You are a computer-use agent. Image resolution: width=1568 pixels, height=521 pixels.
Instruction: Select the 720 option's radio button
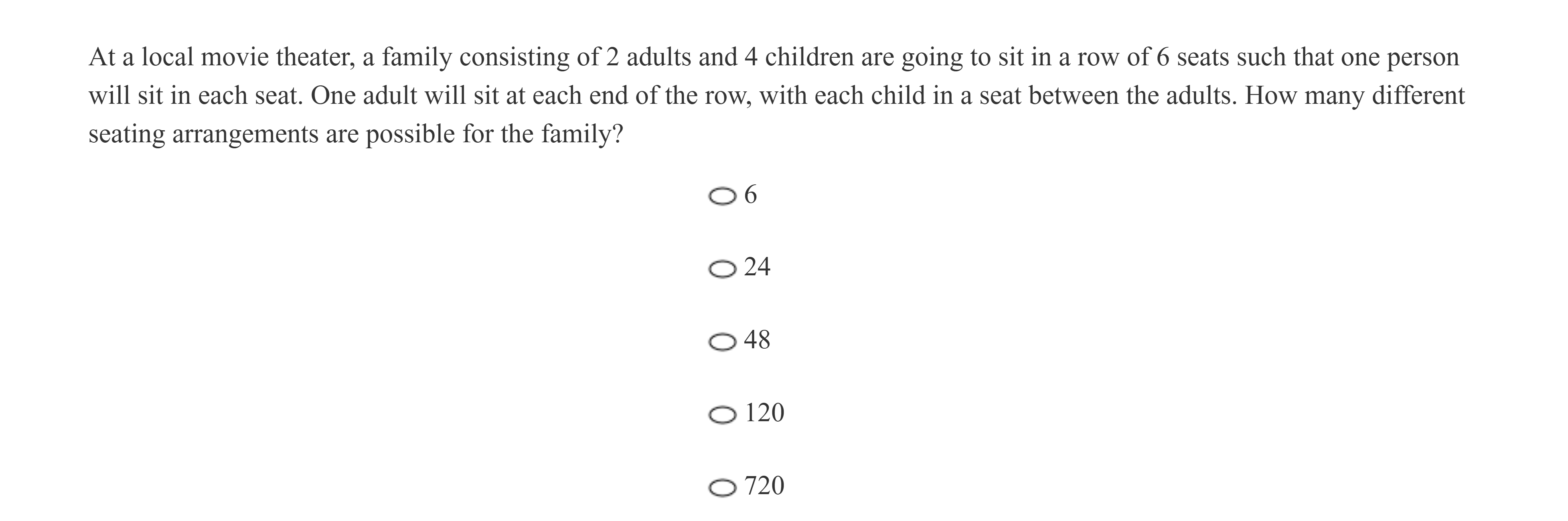pyautogui.click(x=723, y=488)
